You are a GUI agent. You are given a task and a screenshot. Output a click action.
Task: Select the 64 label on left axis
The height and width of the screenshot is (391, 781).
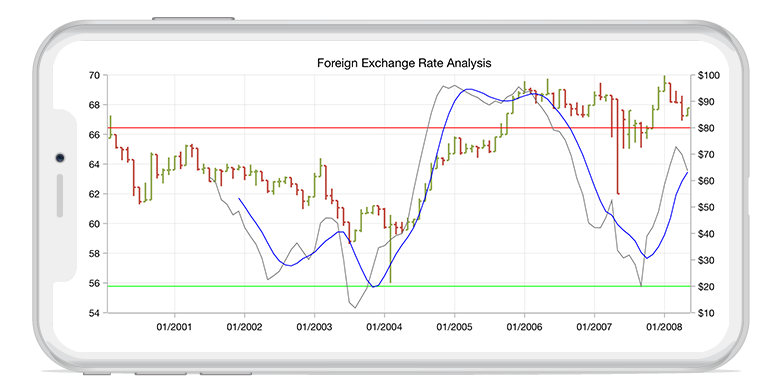(95, 164)
